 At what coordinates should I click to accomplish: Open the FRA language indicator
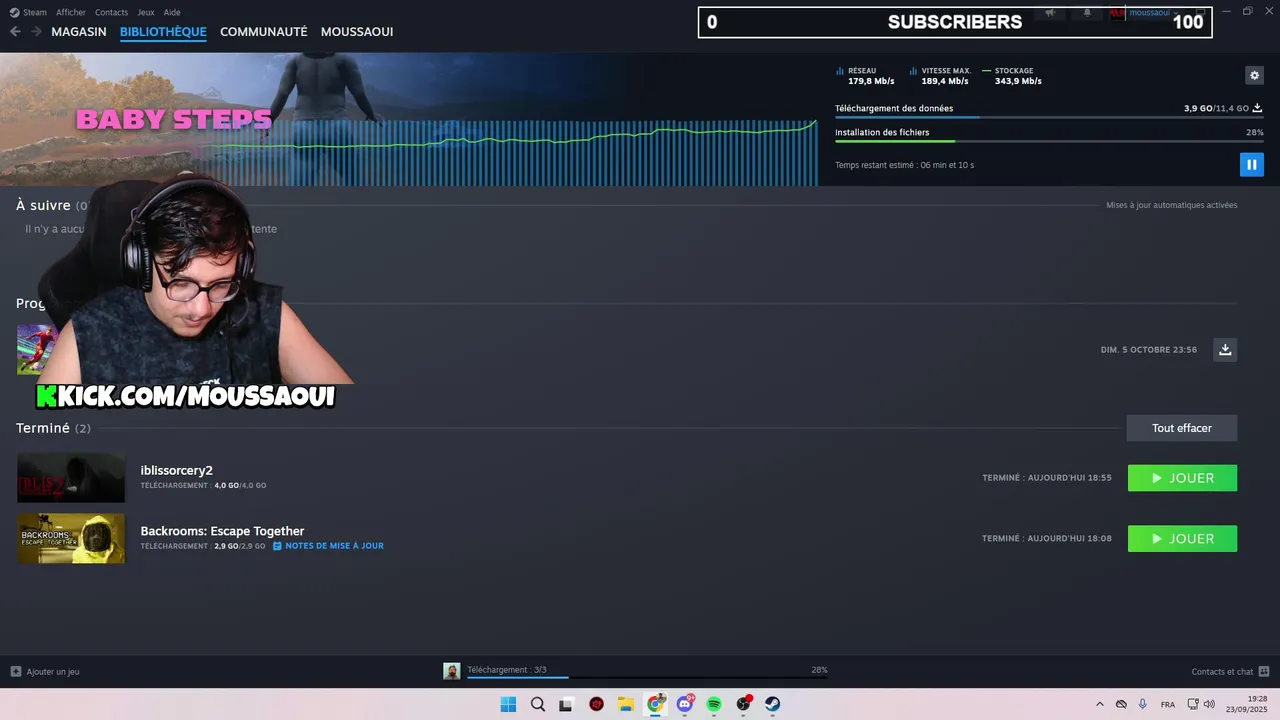click(x=1167, y=705)
